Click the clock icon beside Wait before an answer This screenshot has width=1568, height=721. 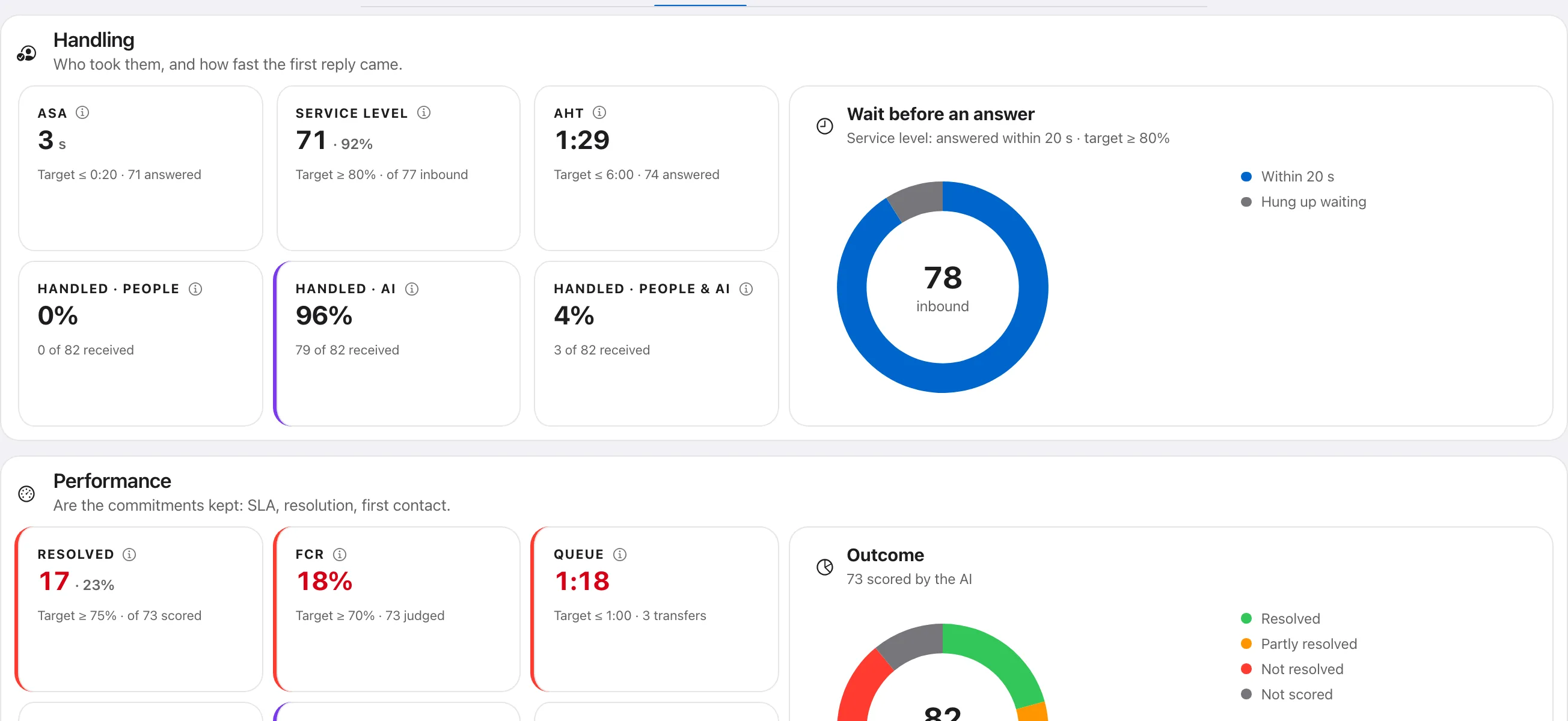[824, 126]
